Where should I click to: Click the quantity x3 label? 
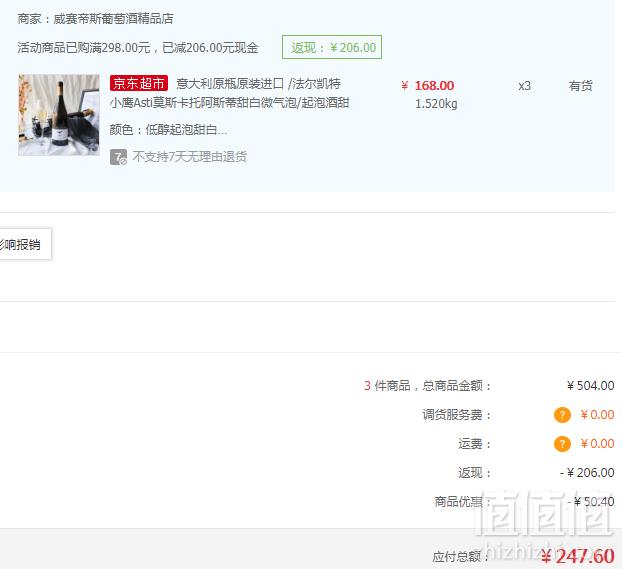(524, 86)
